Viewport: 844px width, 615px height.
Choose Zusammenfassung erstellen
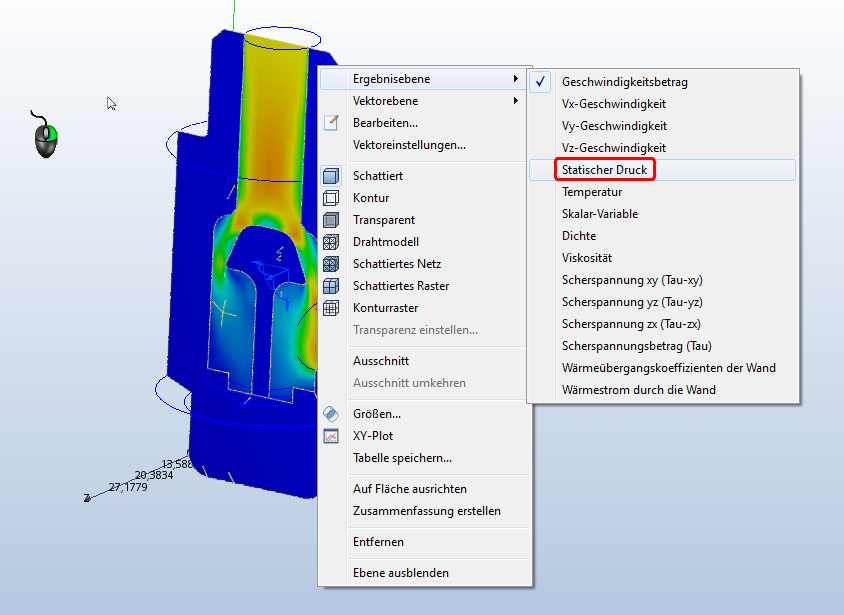pyautogui.click(x=425, y=511)
